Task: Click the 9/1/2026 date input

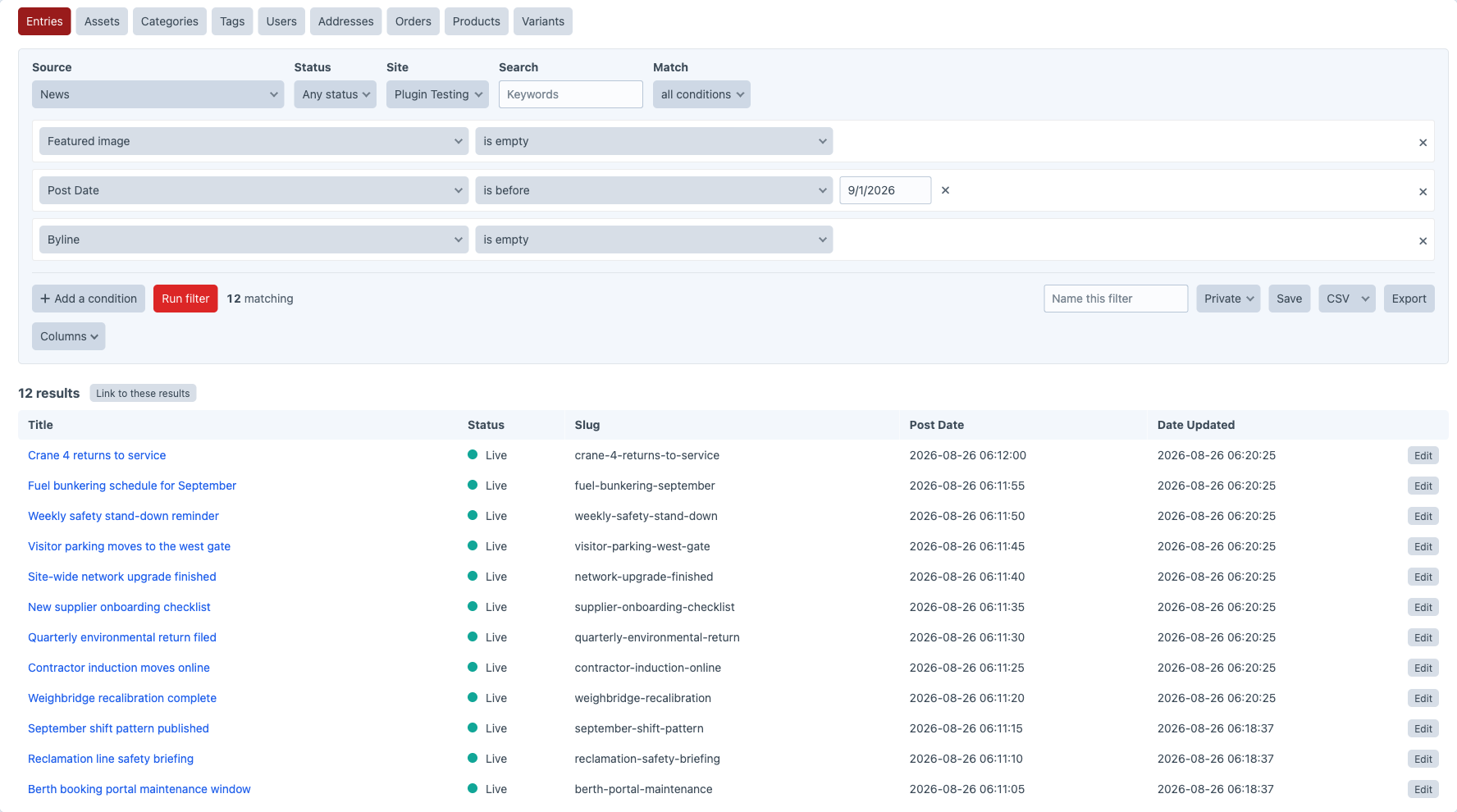Action: click(x=885, y=190)
